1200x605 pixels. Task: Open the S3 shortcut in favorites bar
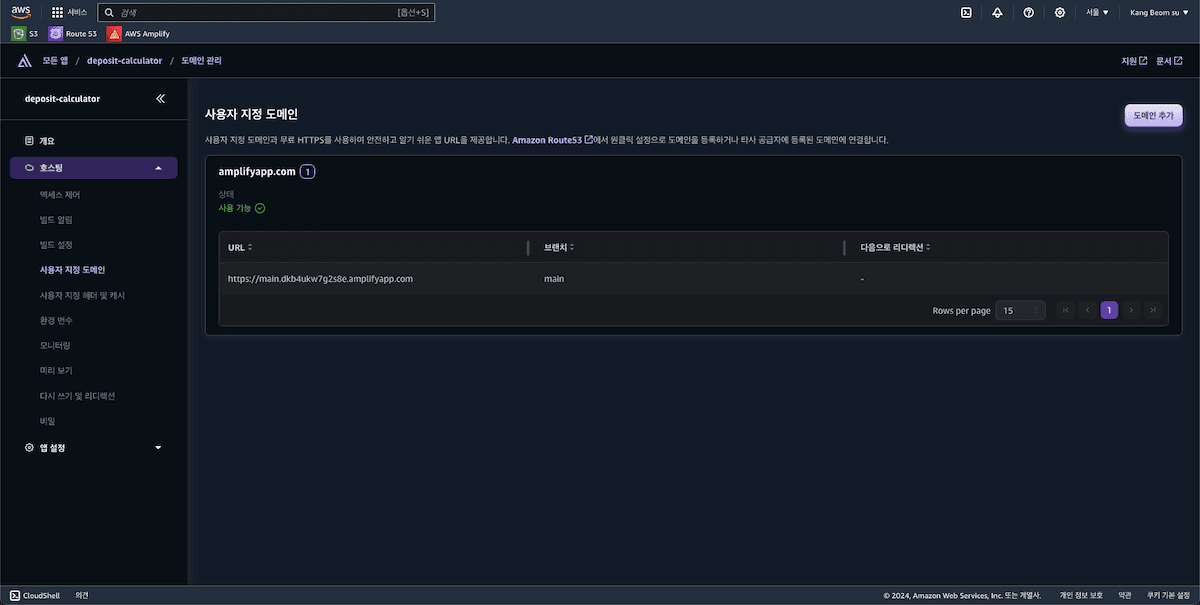(x=26, y=33)
